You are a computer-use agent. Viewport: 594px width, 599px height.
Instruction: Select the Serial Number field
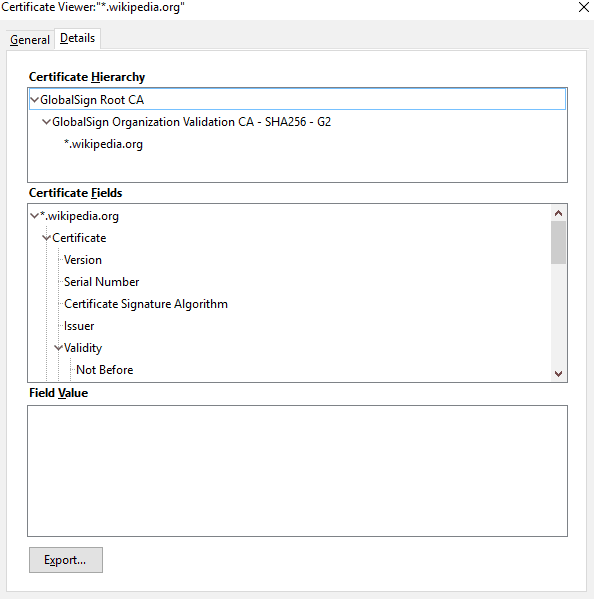pos(102,282)
